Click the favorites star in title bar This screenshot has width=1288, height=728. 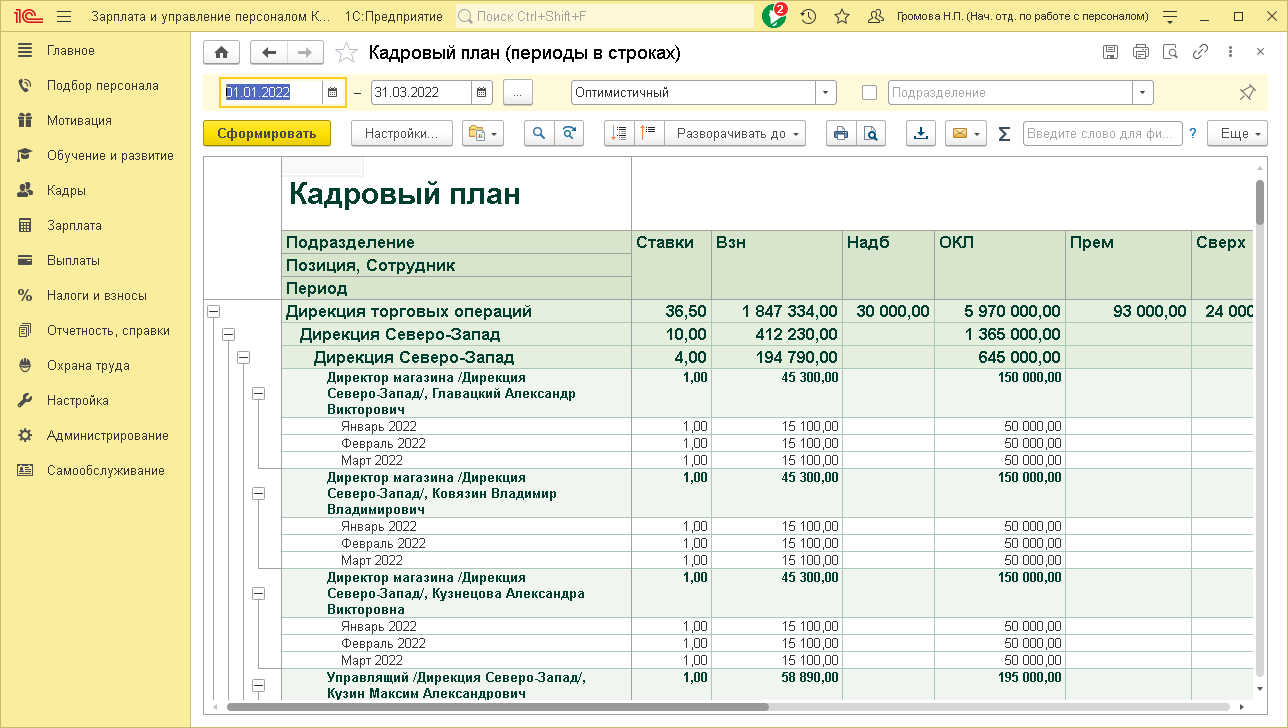pyautogui.click(x=842, y=17)
